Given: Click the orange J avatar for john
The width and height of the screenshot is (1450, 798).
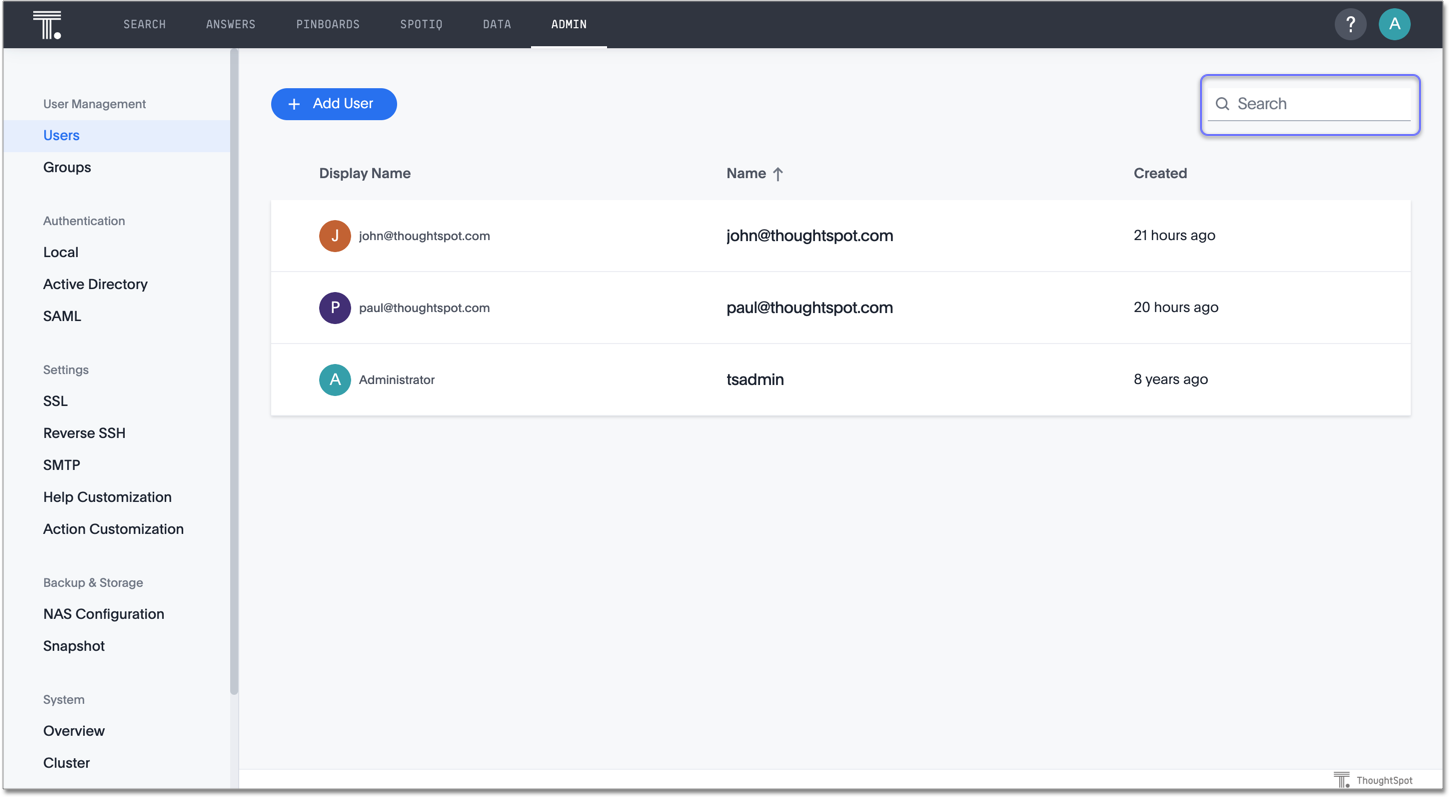Looking at the screenshot, I should pos(335,236).
